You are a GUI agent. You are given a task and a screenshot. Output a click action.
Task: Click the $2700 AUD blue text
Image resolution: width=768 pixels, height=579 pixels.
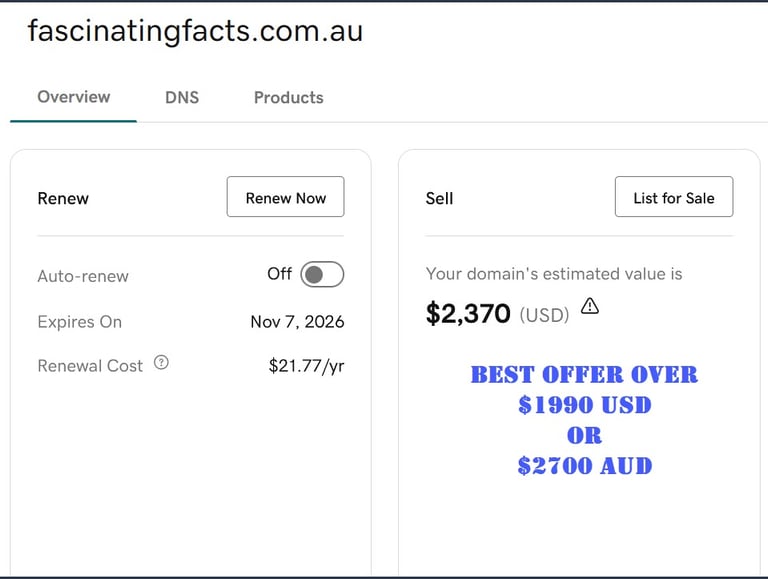click(x=584, y=466)
